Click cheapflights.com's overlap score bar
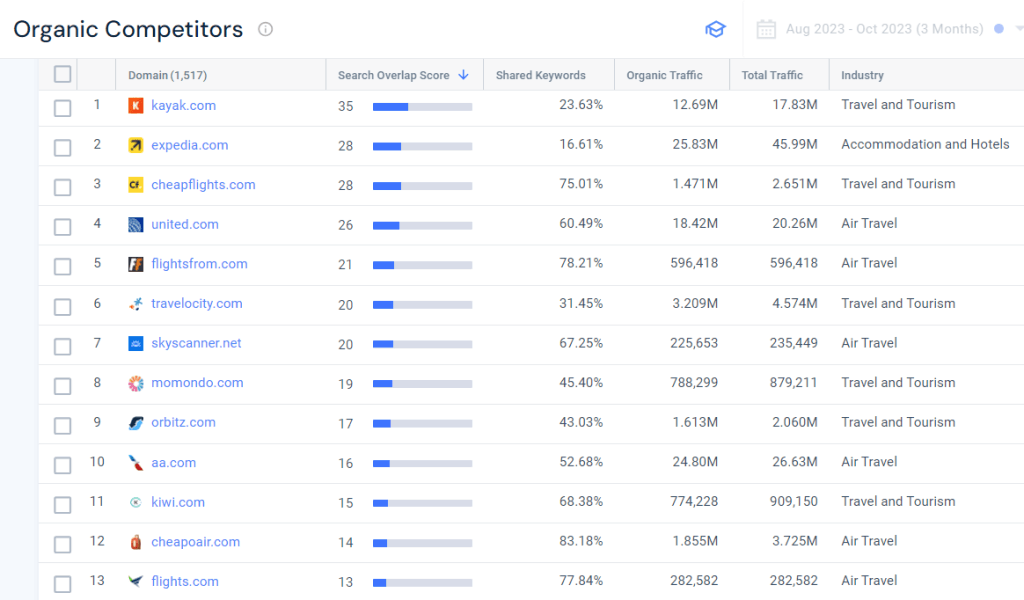This screenshot has height=600, width=1024. [x=421, y=184]
